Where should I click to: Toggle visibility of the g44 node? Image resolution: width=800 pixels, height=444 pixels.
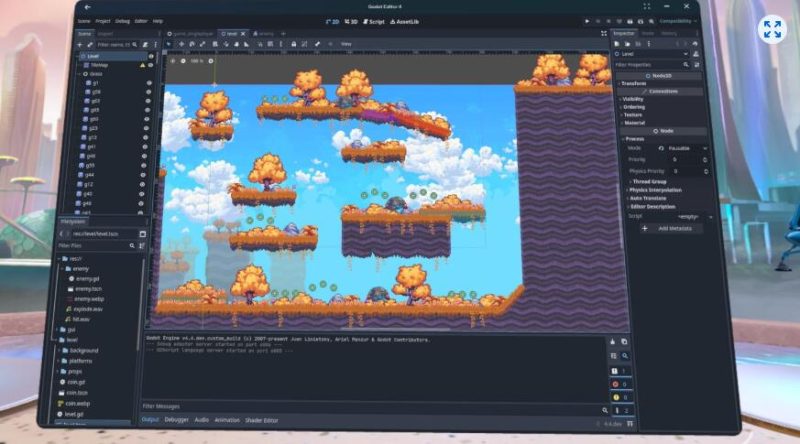pos(143,175)
